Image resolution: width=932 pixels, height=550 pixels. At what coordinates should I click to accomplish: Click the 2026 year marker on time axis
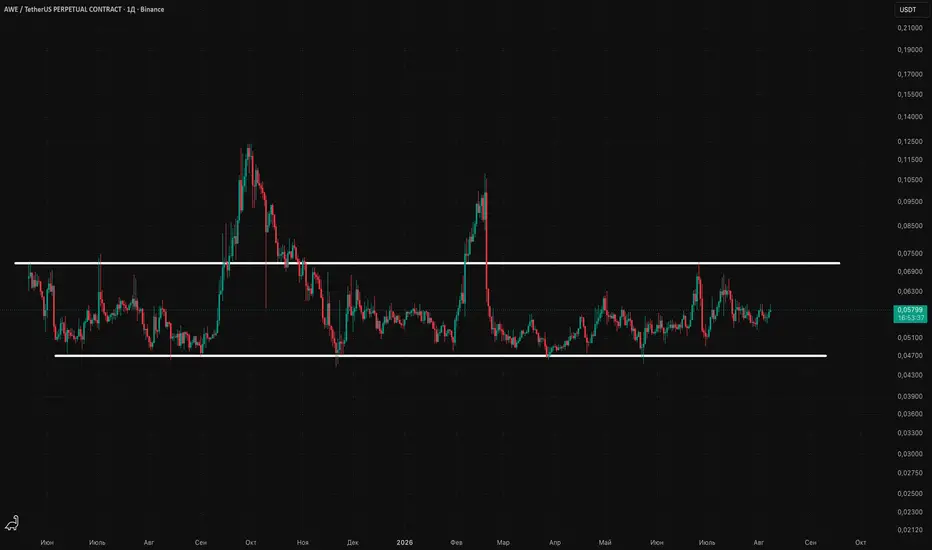coord(404,542)
